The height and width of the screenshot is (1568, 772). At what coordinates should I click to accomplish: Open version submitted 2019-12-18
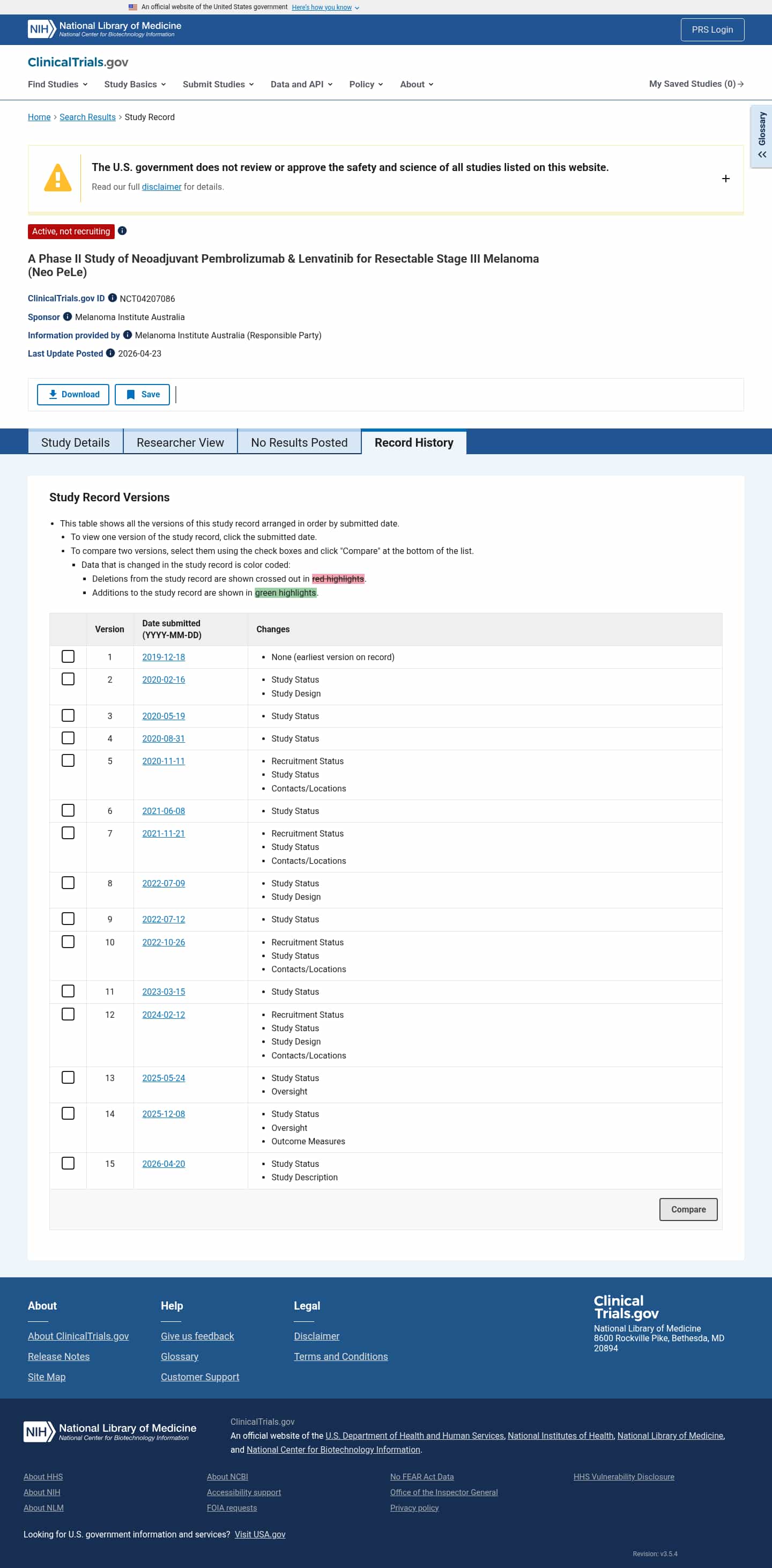pos(164,657)
